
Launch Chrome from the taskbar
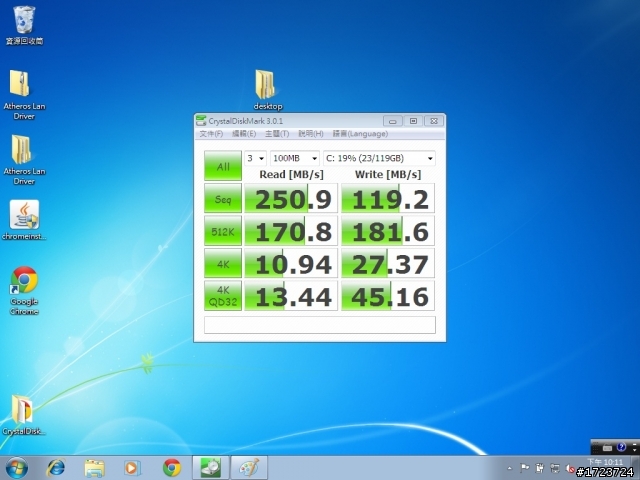point(172,468)
